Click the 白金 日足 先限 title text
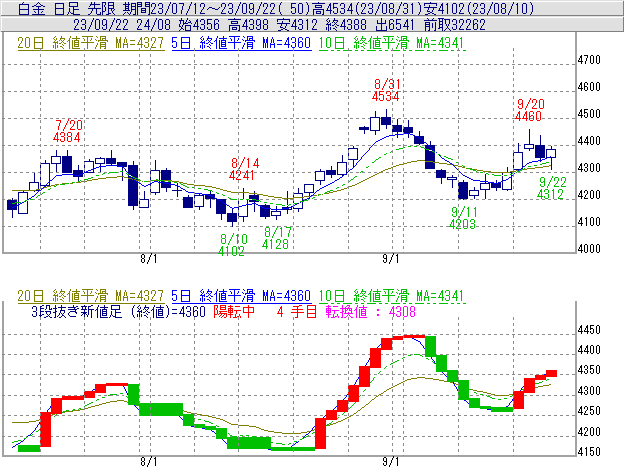Image resolution: width=624 pixels, height=475 pixels. [x=66, y=8]
